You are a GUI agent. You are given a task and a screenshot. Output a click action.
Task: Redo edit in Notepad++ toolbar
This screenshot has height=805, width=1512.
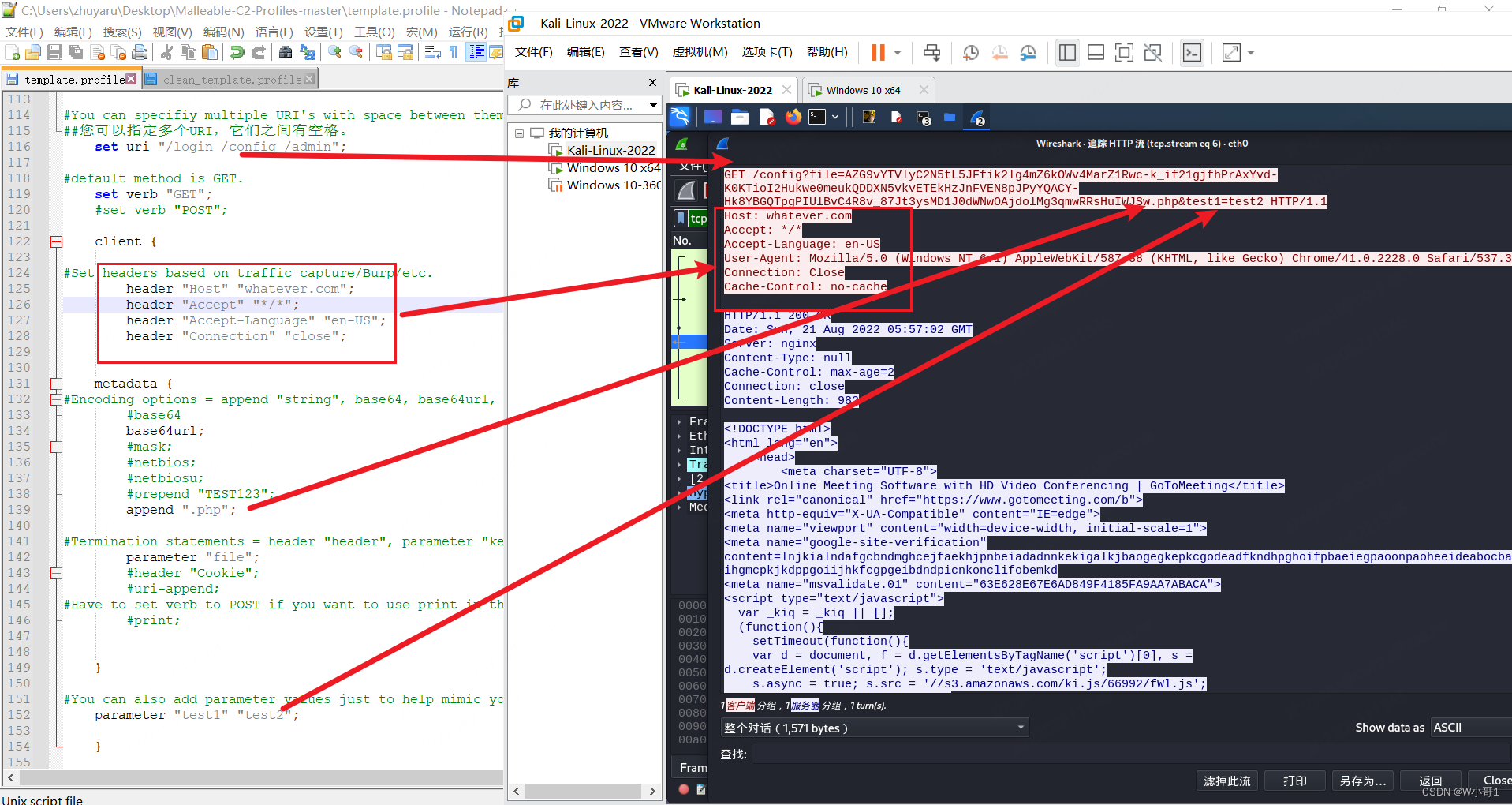pos(258,52)
